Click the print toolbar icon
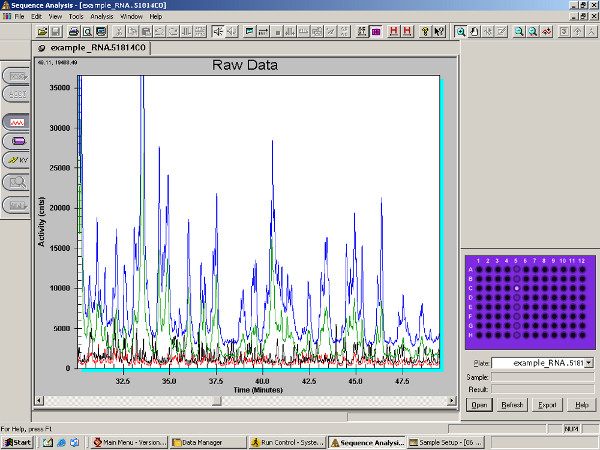600x450 pixels. 74,31
